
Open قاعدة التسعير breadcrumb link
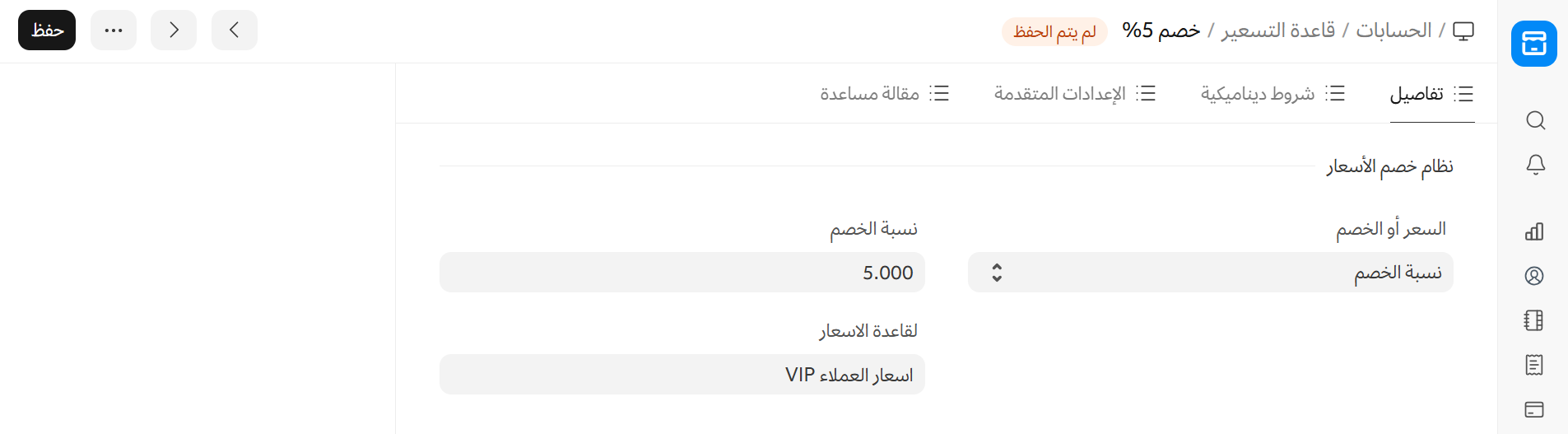(1278, 30)
